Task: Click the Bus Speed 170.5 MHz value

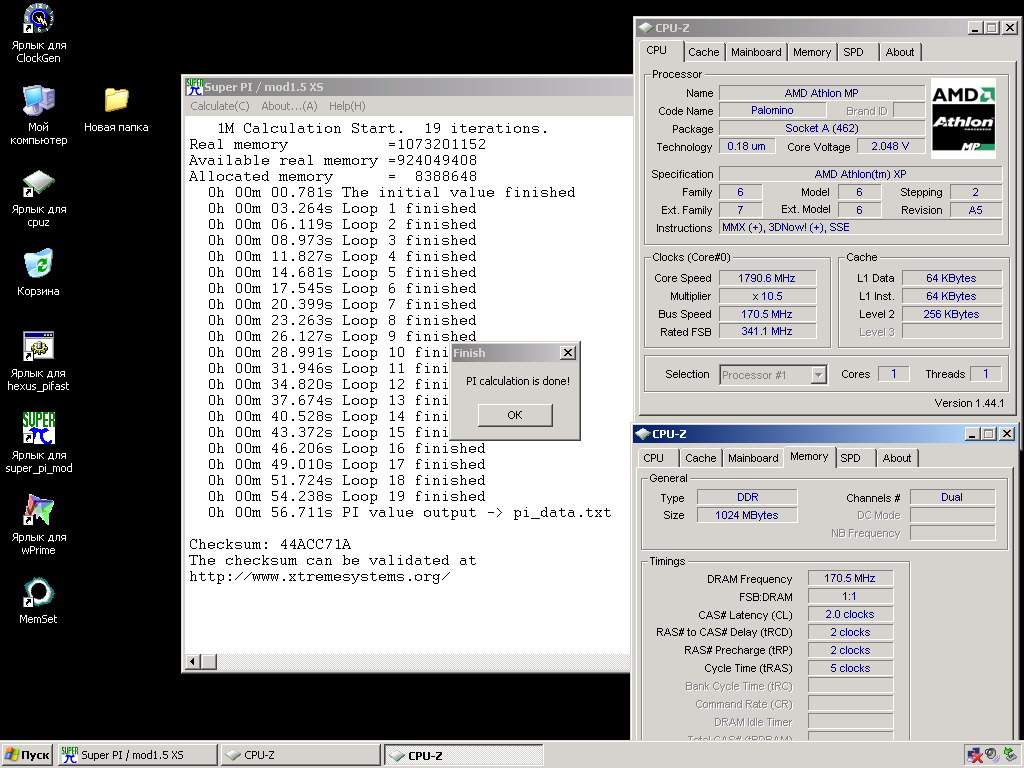Action: tap(767, 314)
